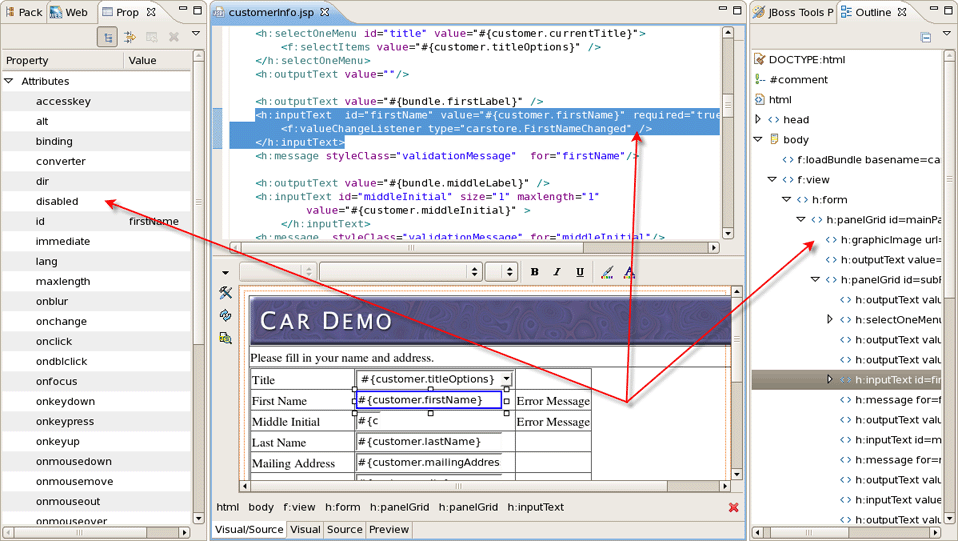Image resolution: width=958 pixels, height=541 pixels.
Task: Click the Bold formatting button
Action: [535, 272]
